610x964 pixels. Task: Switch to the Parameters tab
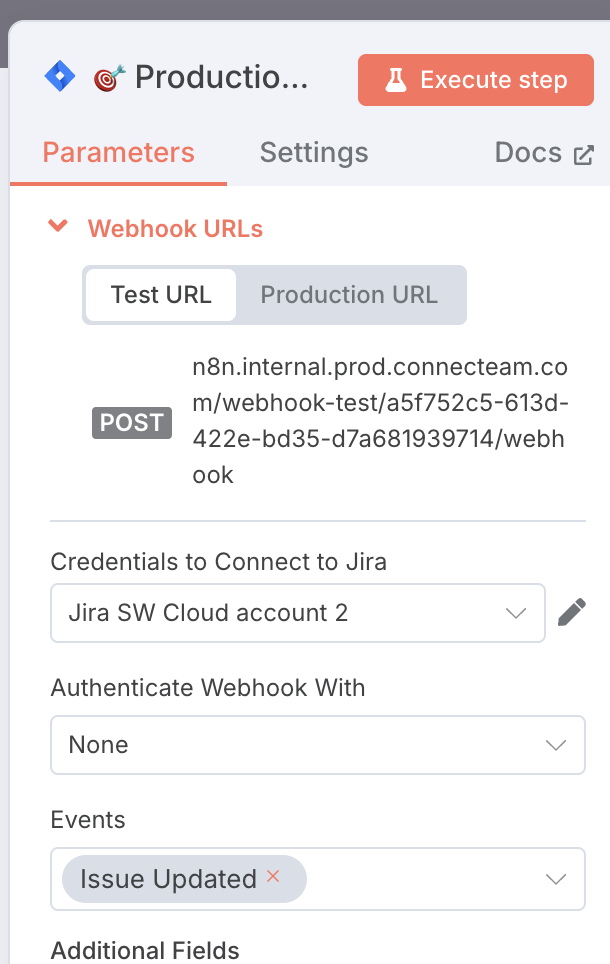pos(118,153)
